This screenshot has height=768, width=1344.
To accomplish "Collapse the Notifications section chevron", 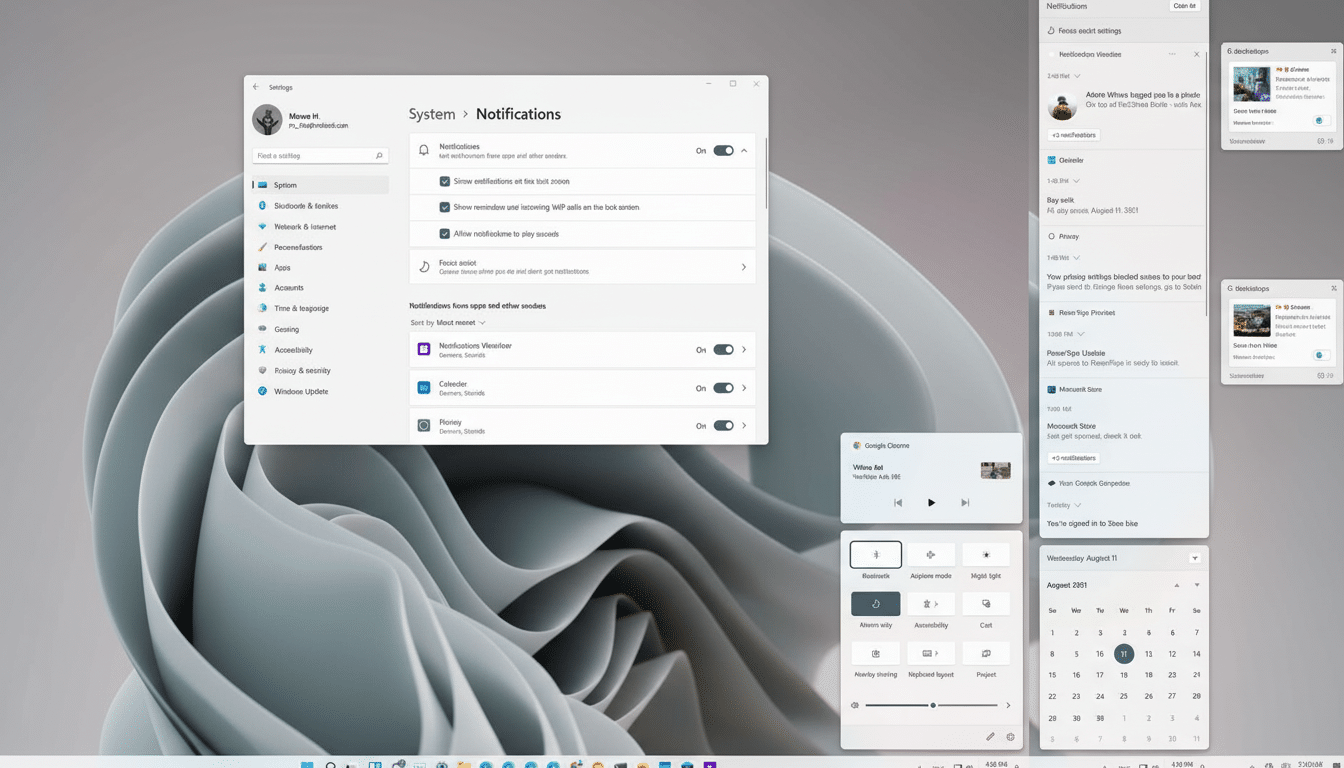I will (x=745, y=149).
